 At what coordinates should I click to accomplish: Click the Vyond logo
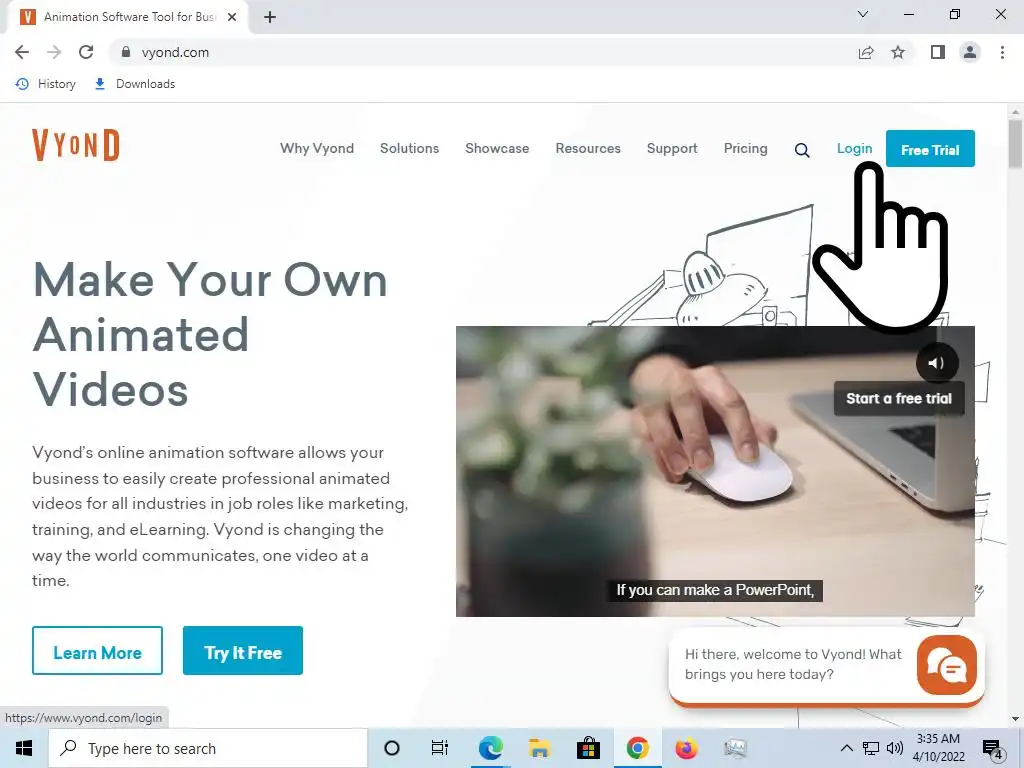pos(76,144)
